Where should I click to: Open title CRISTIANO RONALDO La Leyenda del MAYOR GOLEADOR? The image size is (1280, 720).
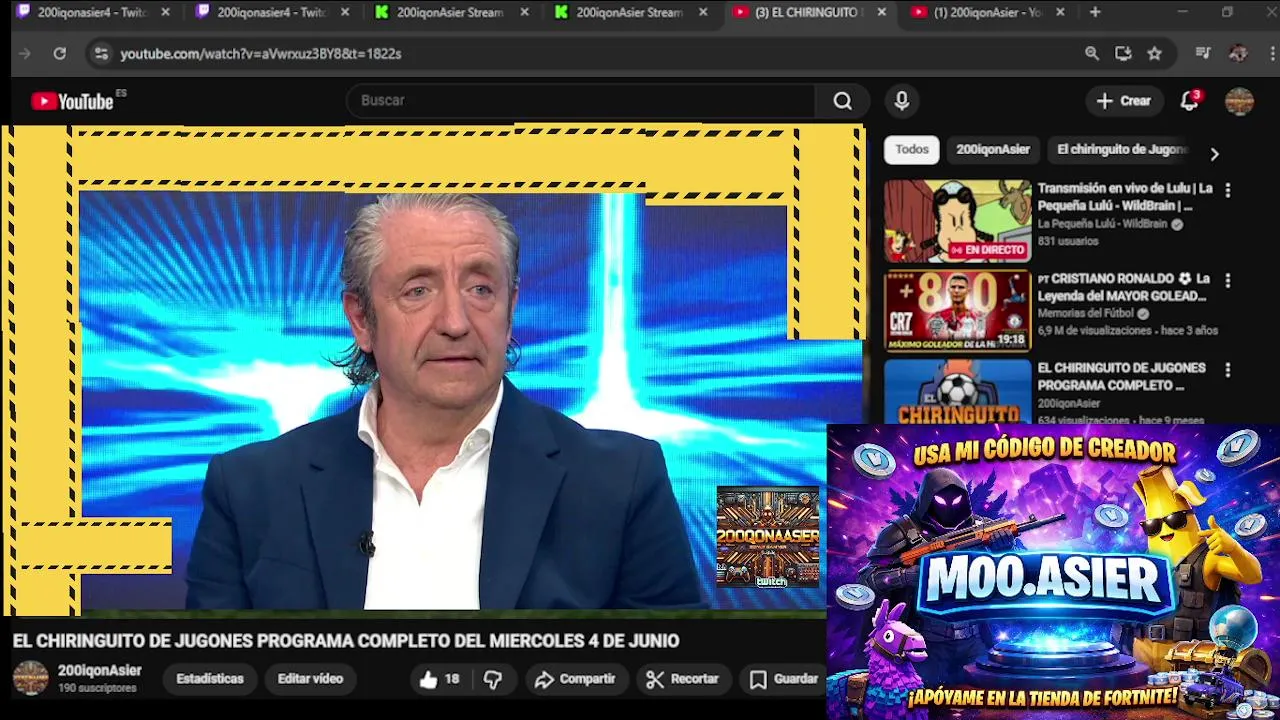[1123, 288]
